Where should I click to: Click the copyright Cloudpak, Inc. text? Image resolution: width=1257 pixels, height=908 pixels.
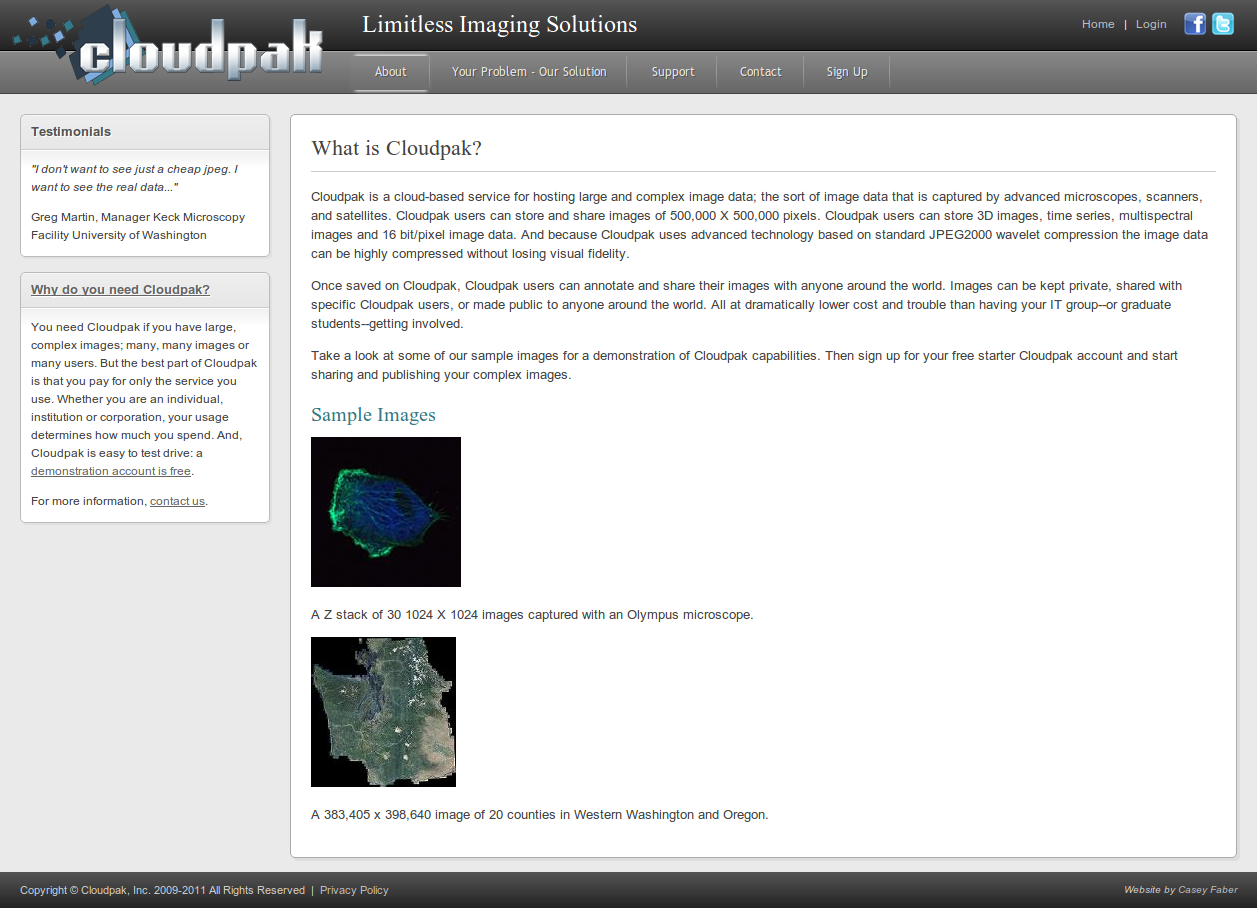click(x=162, y=890)
